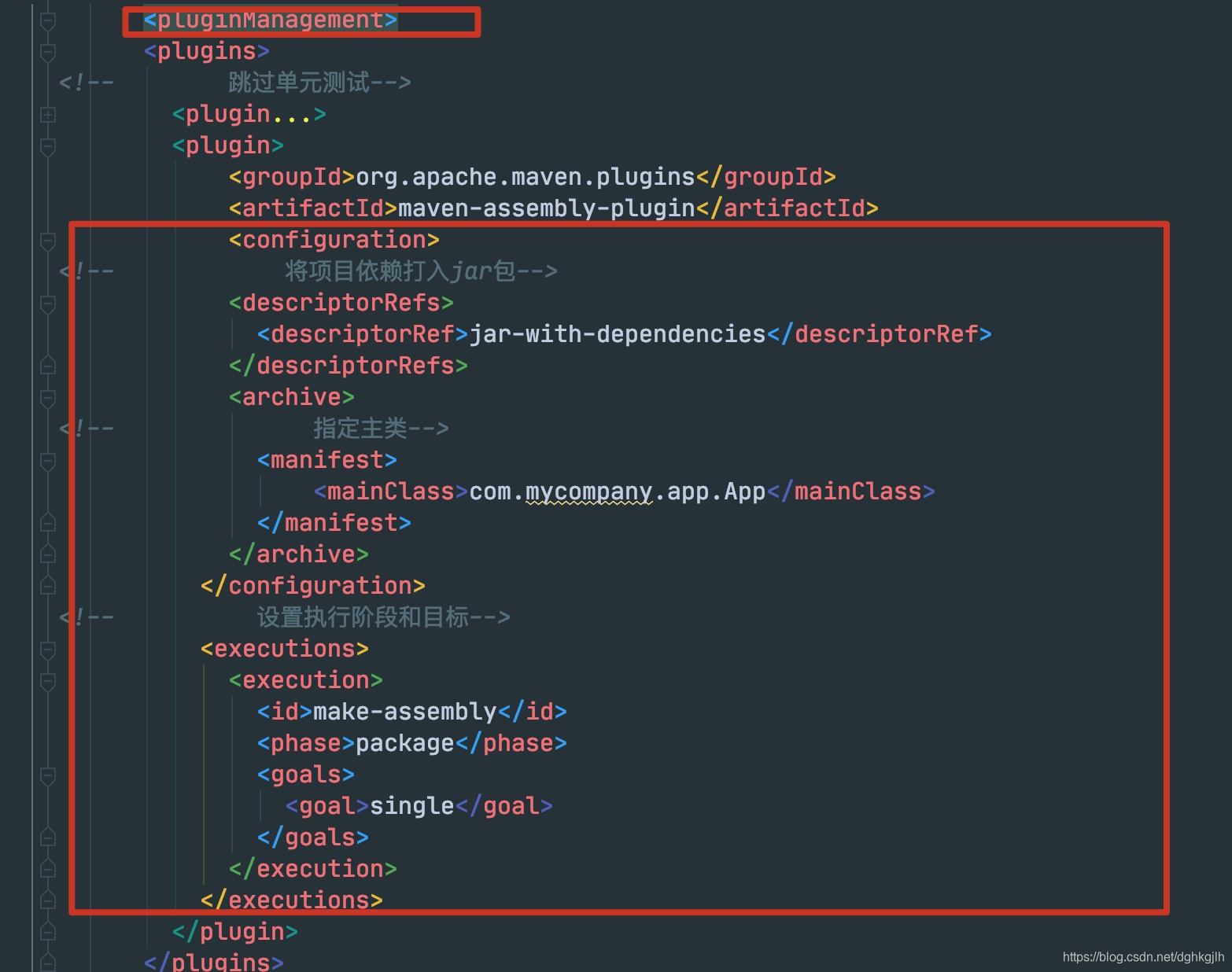Collapse the plugins opening tag fold marker
The height and width of the screenshot is (972, 1232).
tap(48, 53)
